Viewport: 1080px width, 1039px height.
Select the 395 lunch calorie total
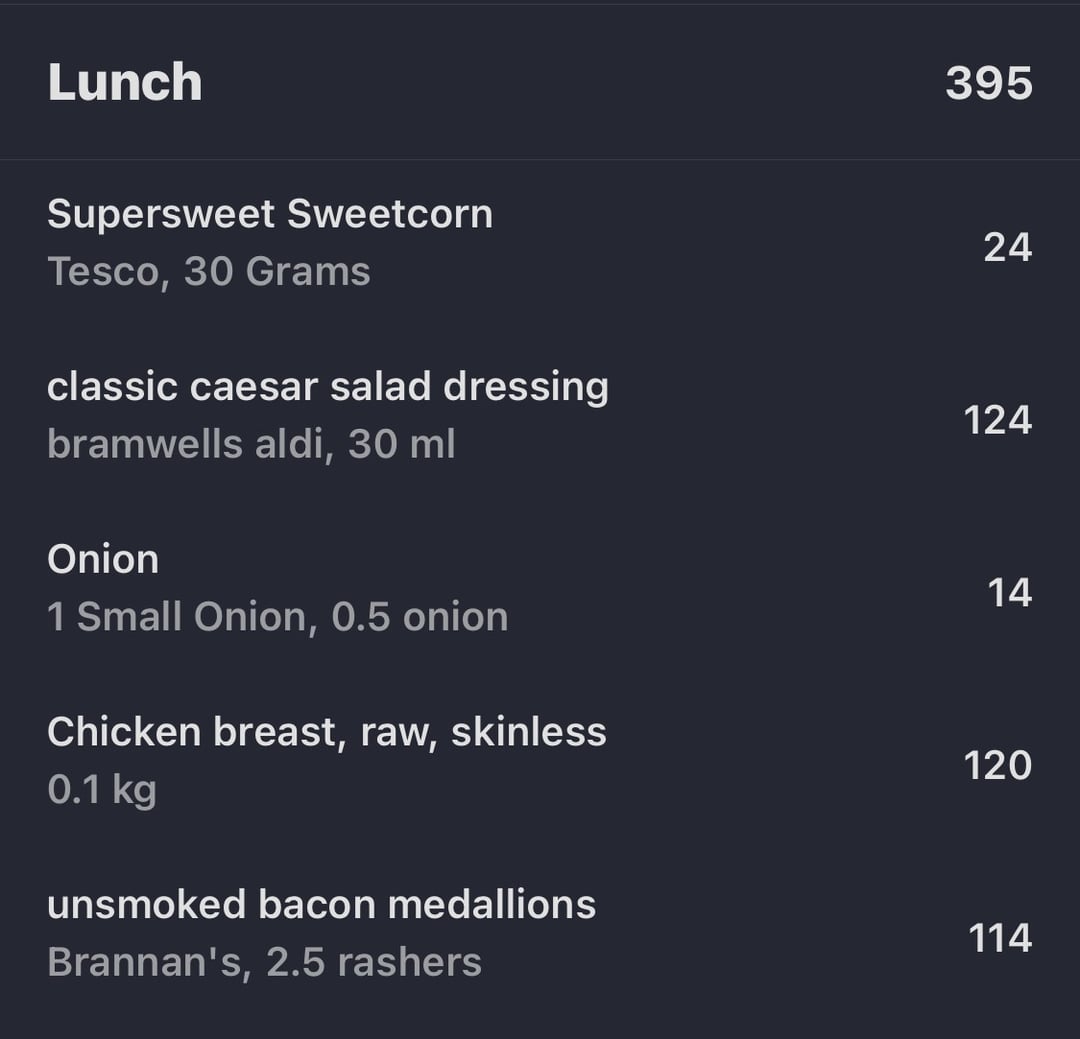click(988, 83)
